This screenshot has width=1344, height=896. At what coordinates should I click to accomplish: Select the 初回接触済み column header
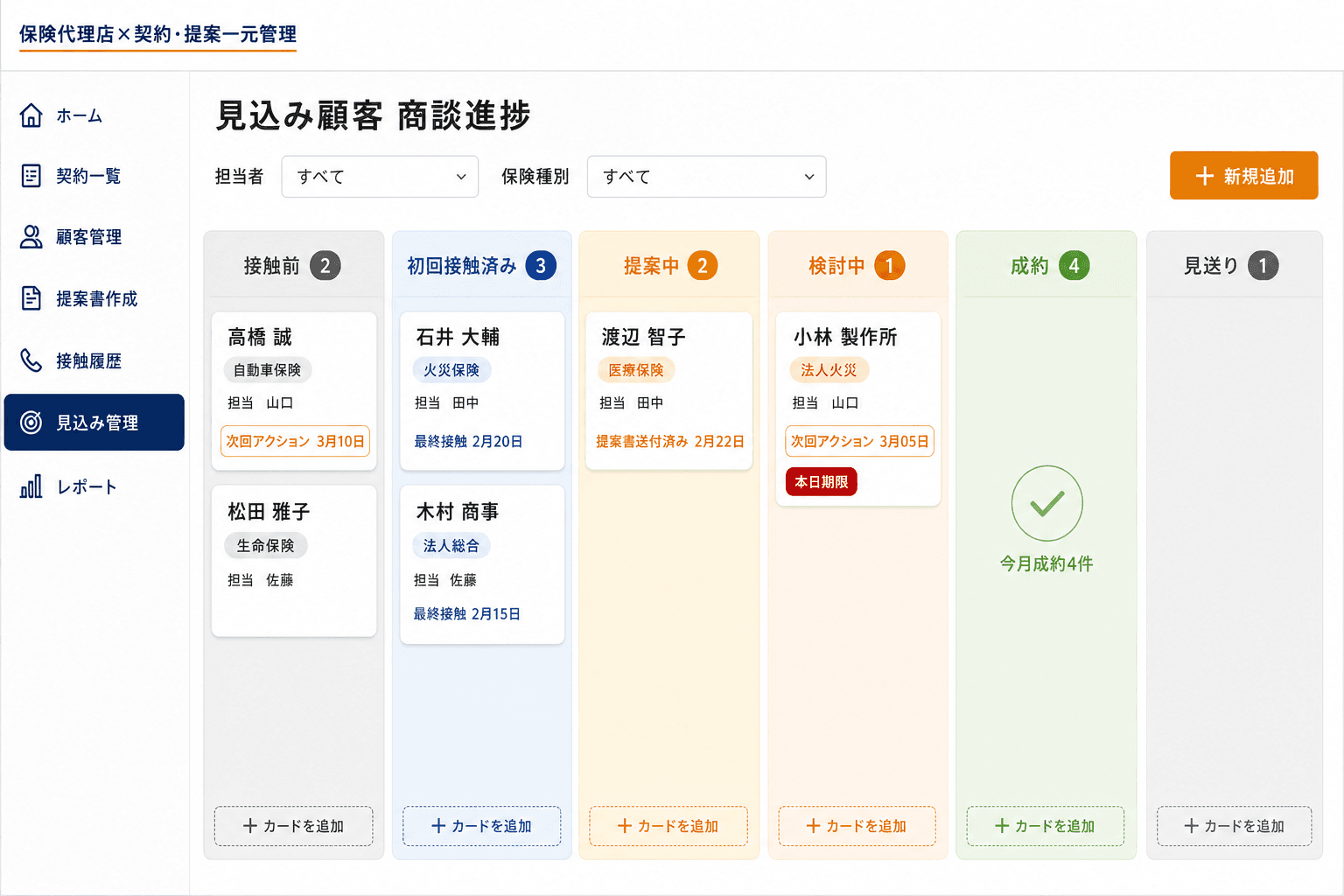pyautogui.click(x=481, y=266)
